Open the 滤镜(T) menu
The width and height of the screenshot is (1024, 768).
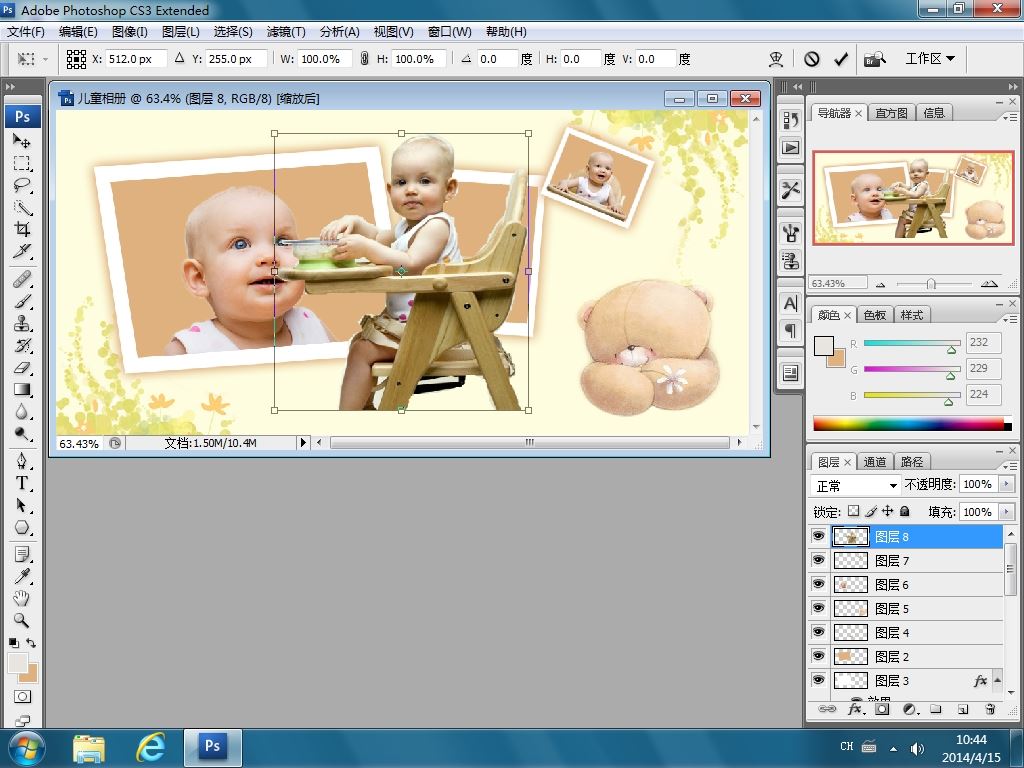point(285,31)
